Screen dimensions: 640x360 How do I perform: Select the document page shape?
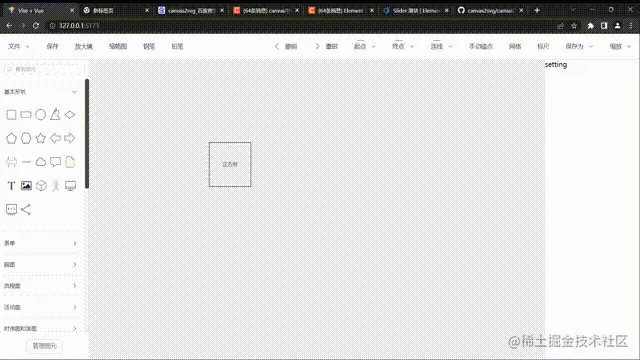pyautogui.click(x=70, y=162)
